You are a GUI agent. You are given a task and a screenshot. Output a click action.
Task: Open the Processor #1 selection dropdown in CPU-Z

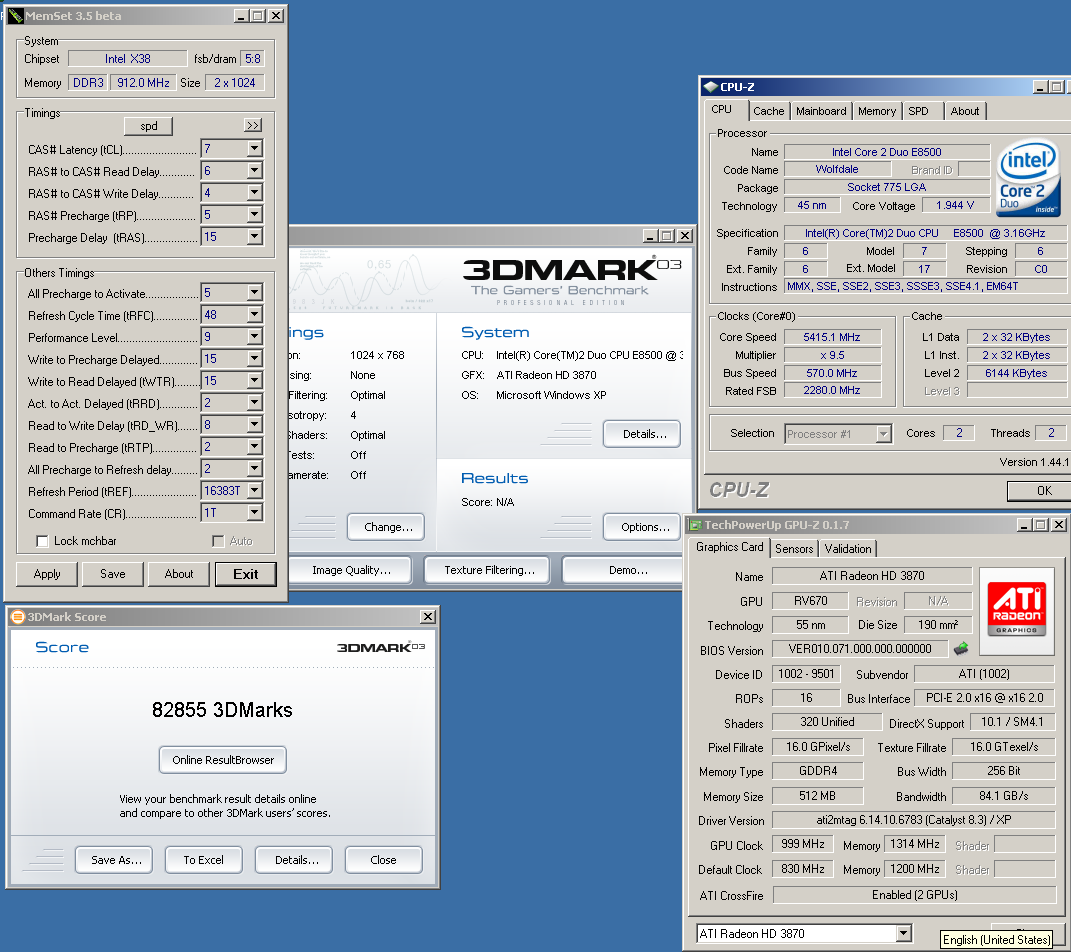pos(884,434)
